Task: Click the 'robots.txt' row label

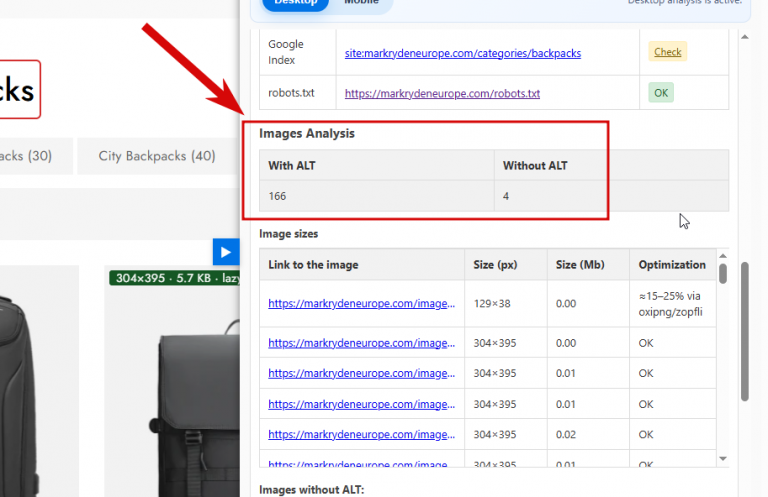Action: click(x=291, y=93)
